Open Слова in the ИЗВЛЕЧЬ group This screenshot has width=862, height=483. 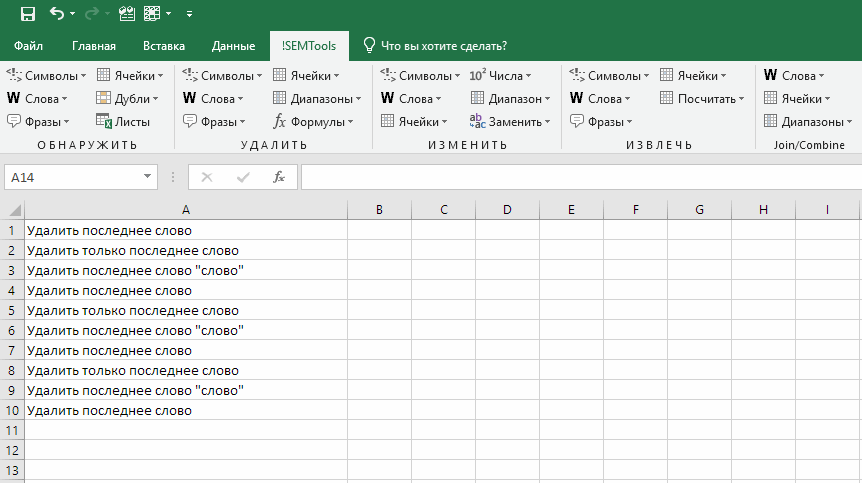tap(600, 99)
